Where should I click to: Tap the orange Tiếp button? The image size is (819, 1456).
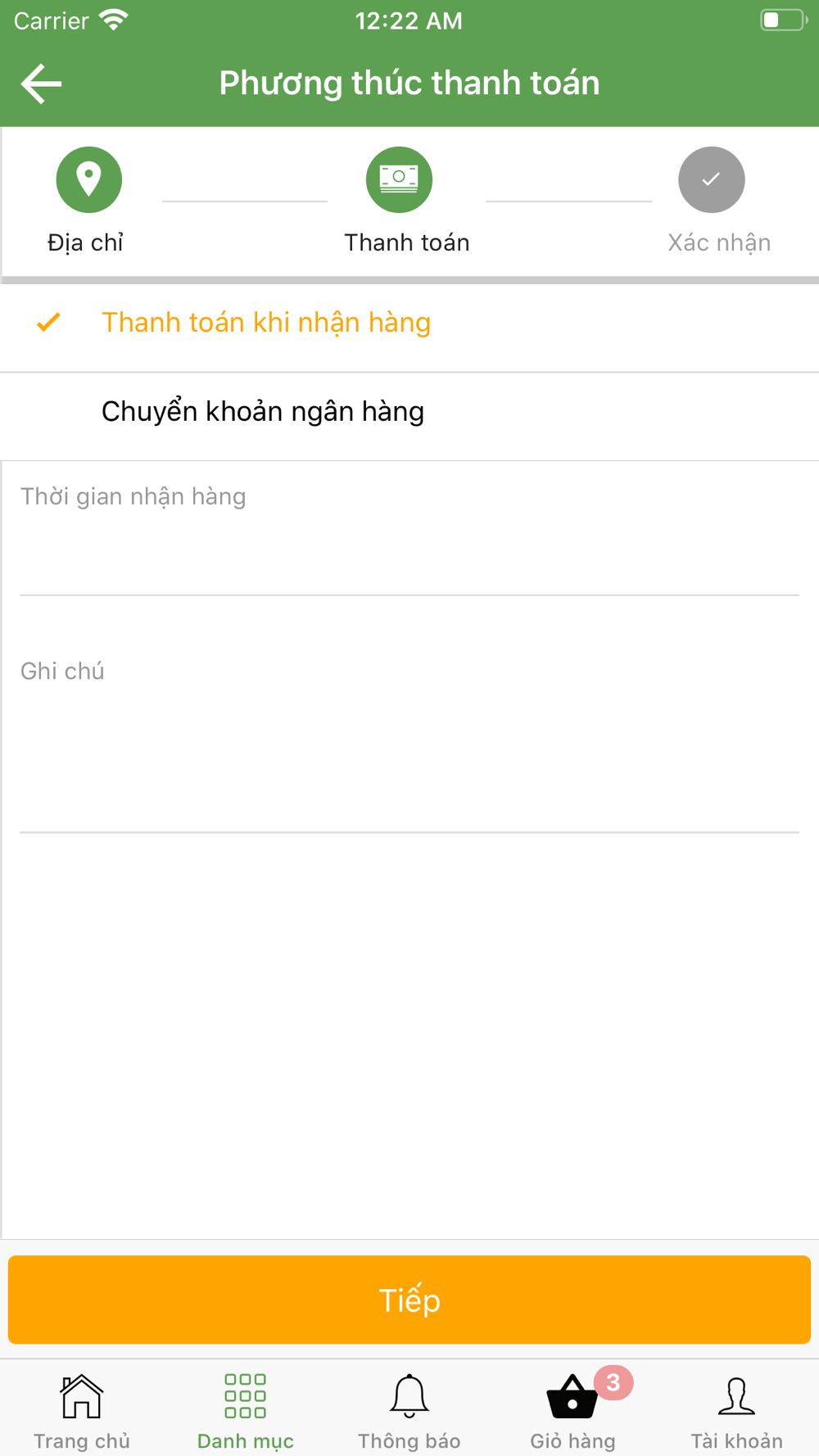point(409,1300)
